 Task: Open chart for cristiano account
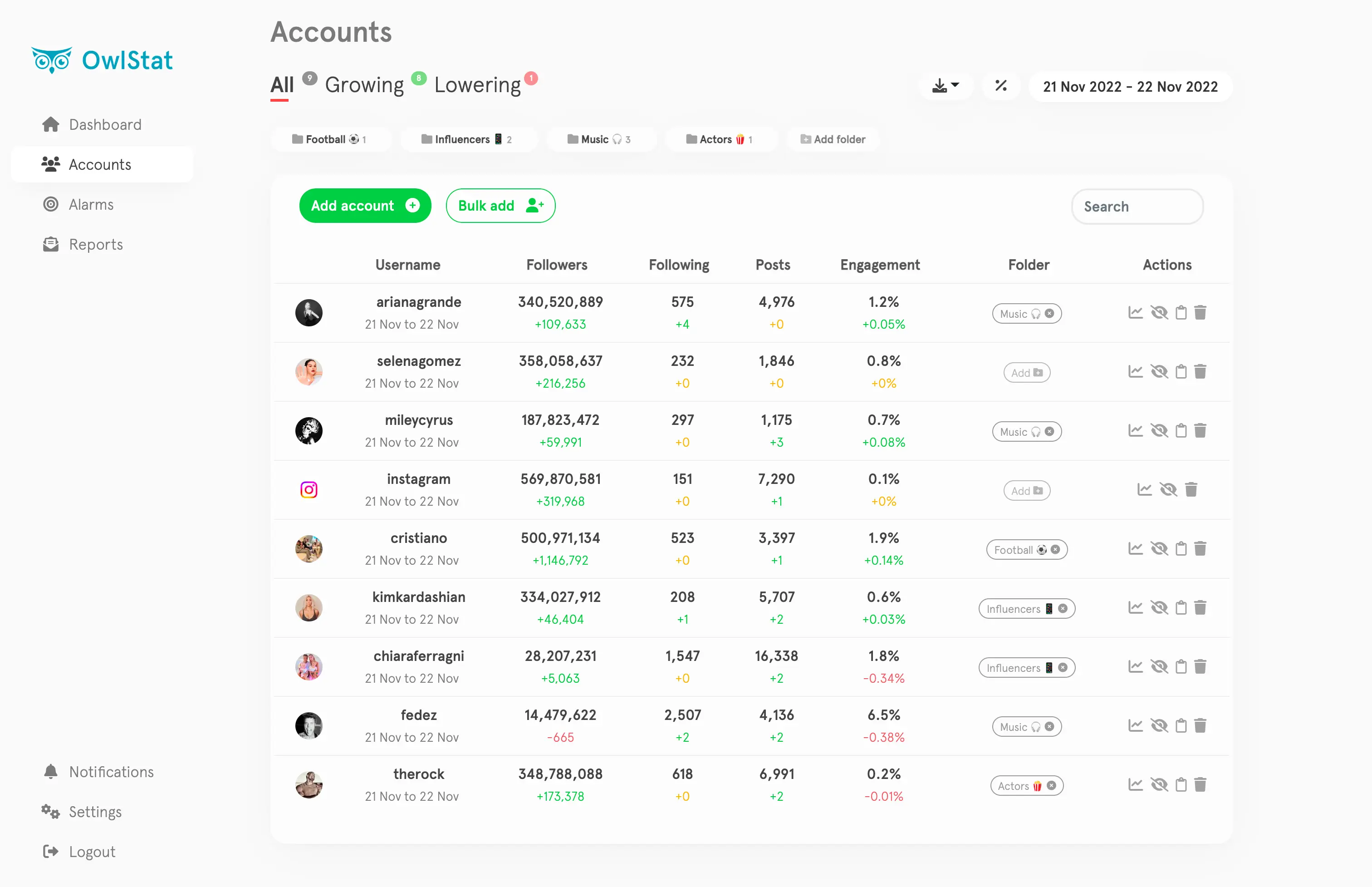click(1135, 549)
